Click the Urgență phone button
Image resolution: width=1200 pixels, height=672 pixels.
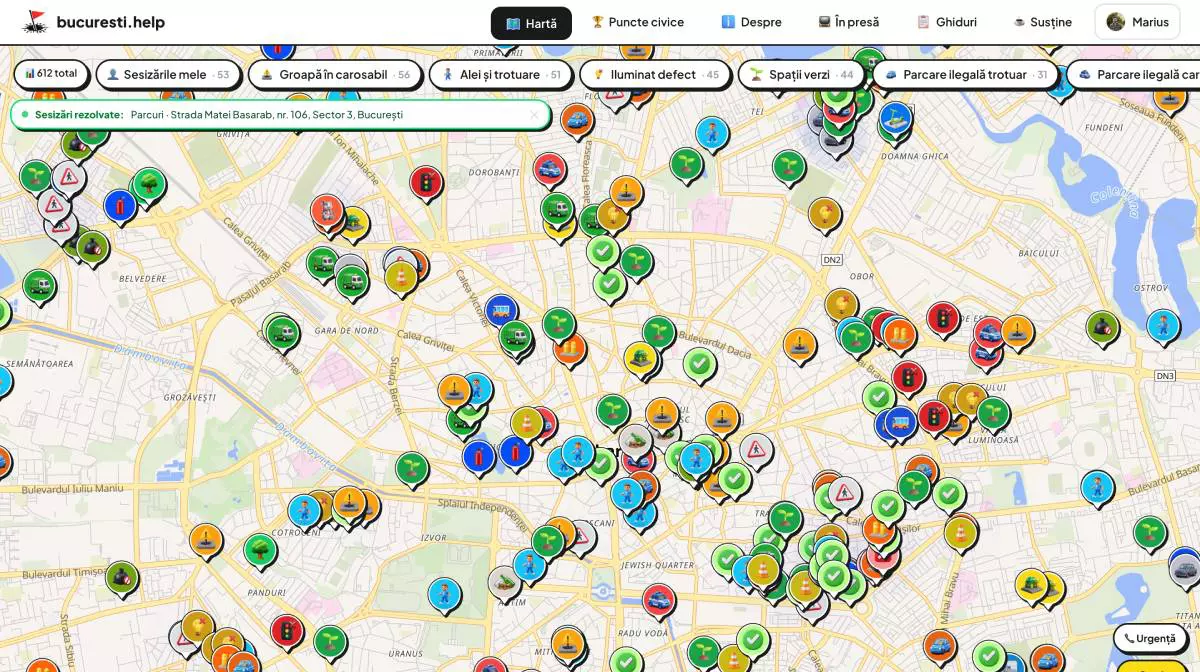1150,638
